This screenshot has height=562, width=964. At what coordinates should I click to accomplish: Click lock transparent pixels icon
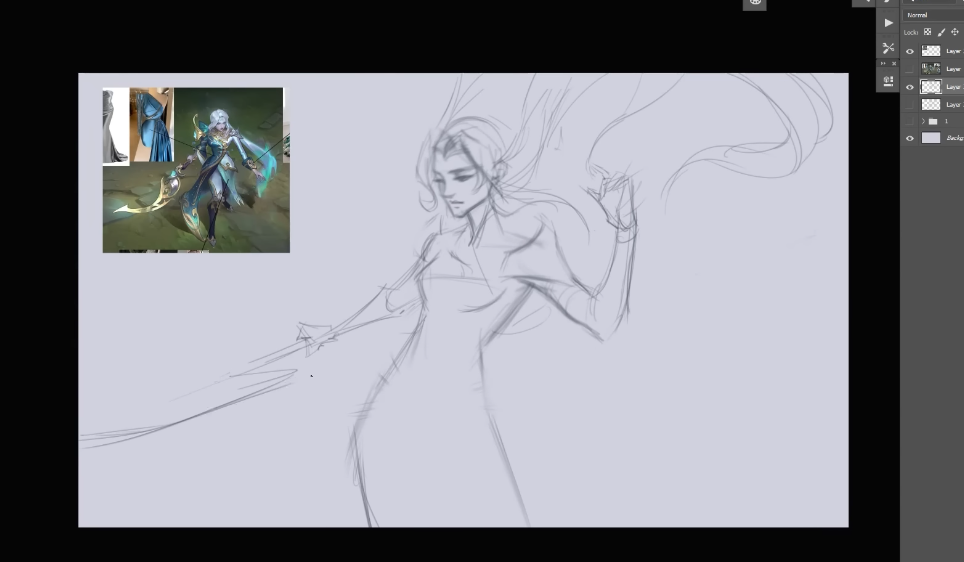[x=927, y=32]
